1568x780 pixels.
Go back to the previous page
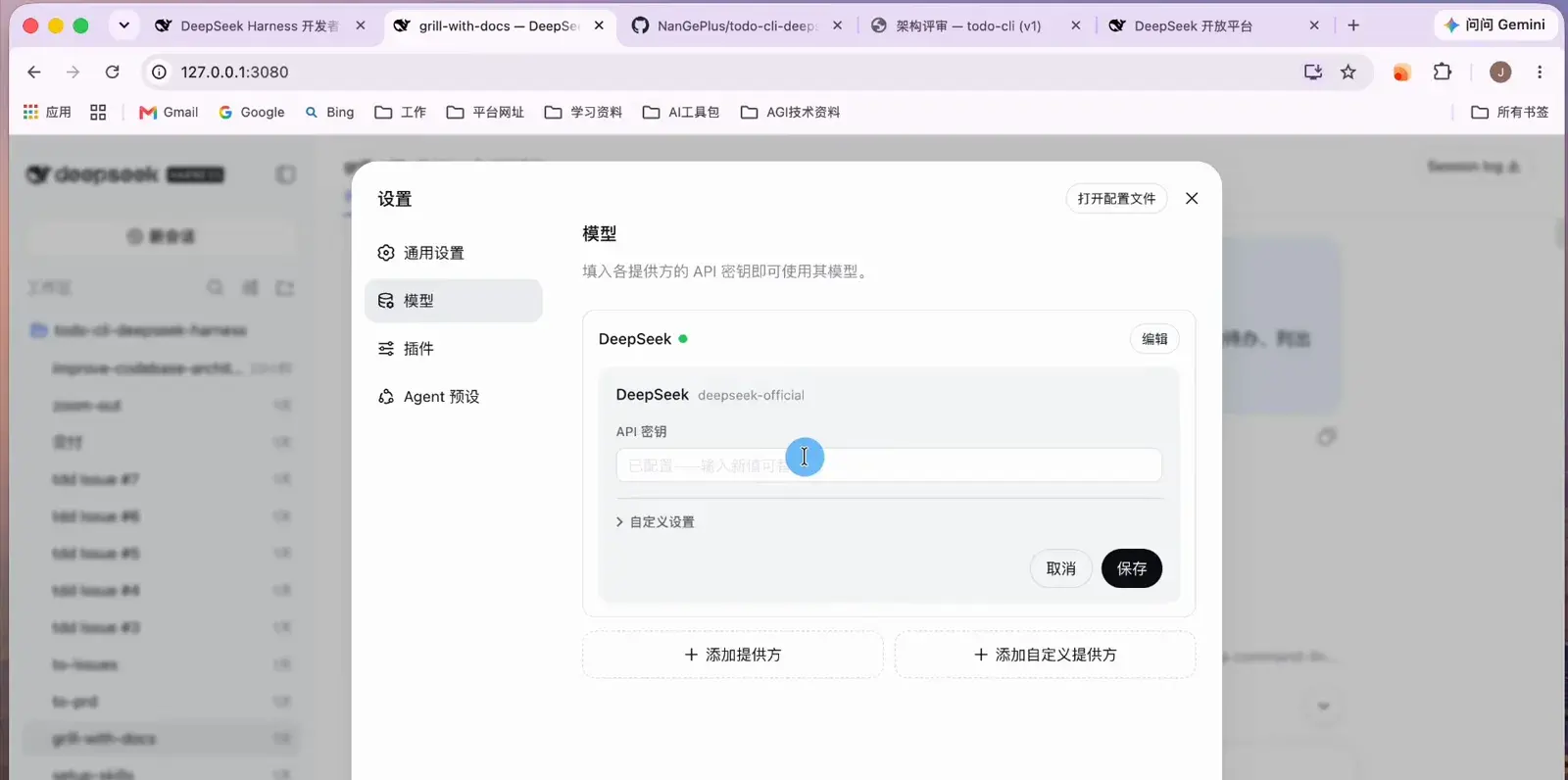point(34,72)
